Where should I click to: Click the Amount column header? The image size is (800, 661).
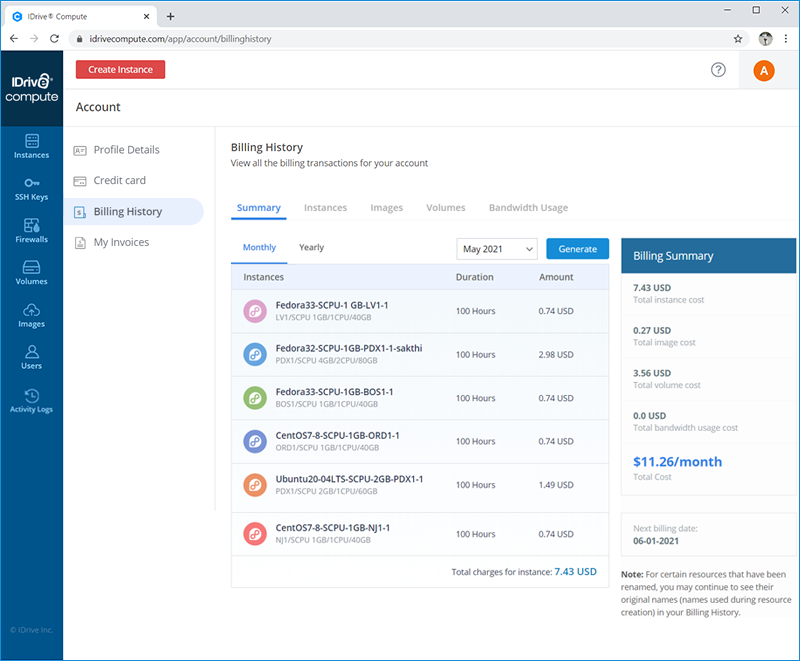coord(556,277)
